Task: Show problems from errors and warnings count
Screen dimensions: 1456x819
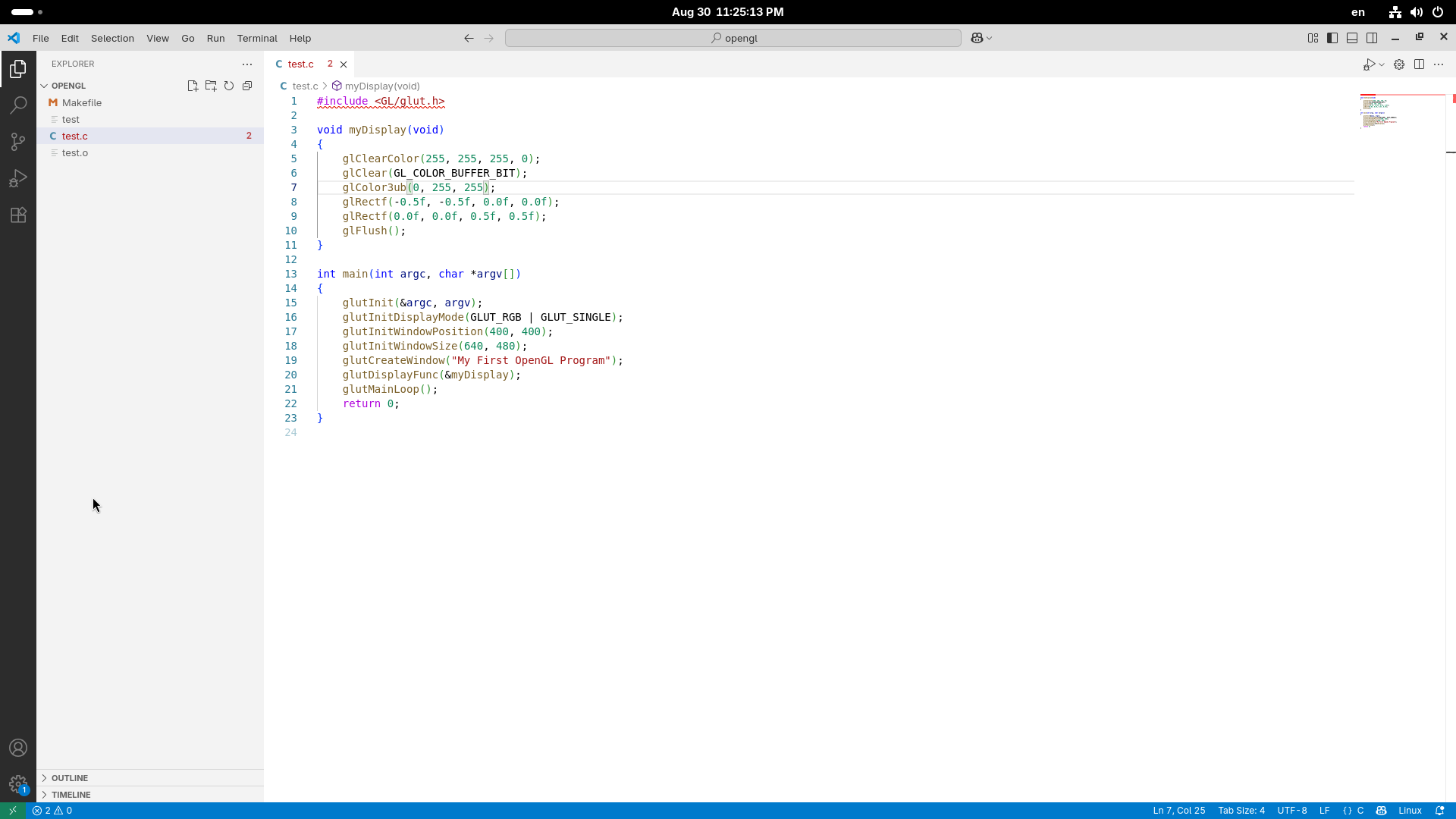Action: pyautogui.click(x=52, y=811)
